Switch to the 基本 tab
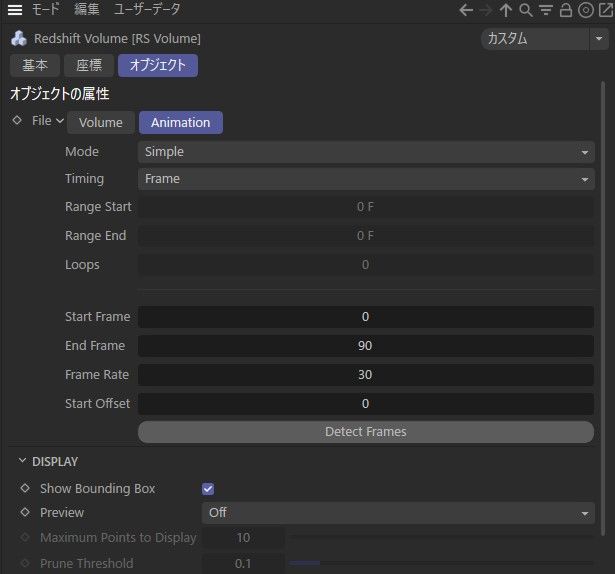This screenshot has height=574, width=615. (35, 65)
